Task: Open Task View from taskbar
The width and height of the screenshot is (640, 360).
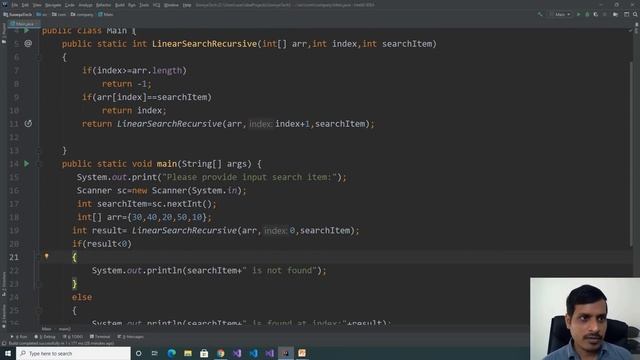Action: [x=155, y=353]
